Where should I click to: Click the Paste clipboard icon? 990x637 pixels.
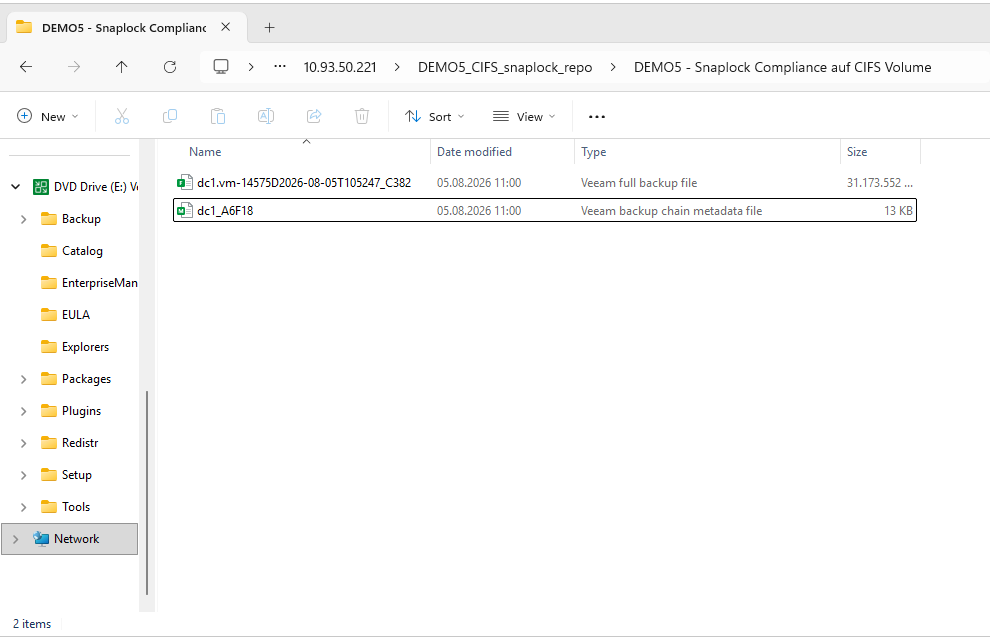click(218, 116)
